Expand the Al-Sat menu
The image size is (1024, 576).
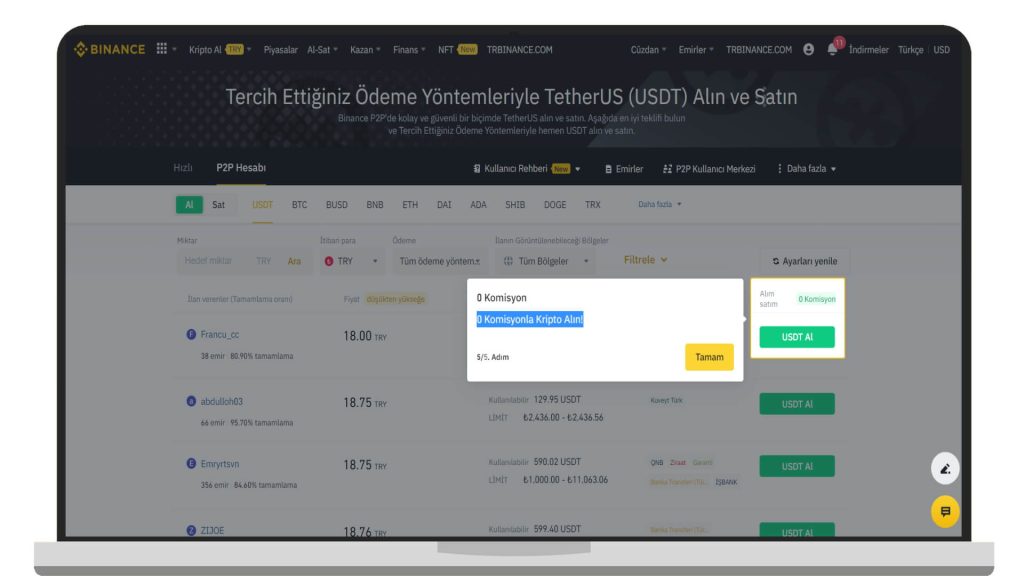tap(323, 50)
